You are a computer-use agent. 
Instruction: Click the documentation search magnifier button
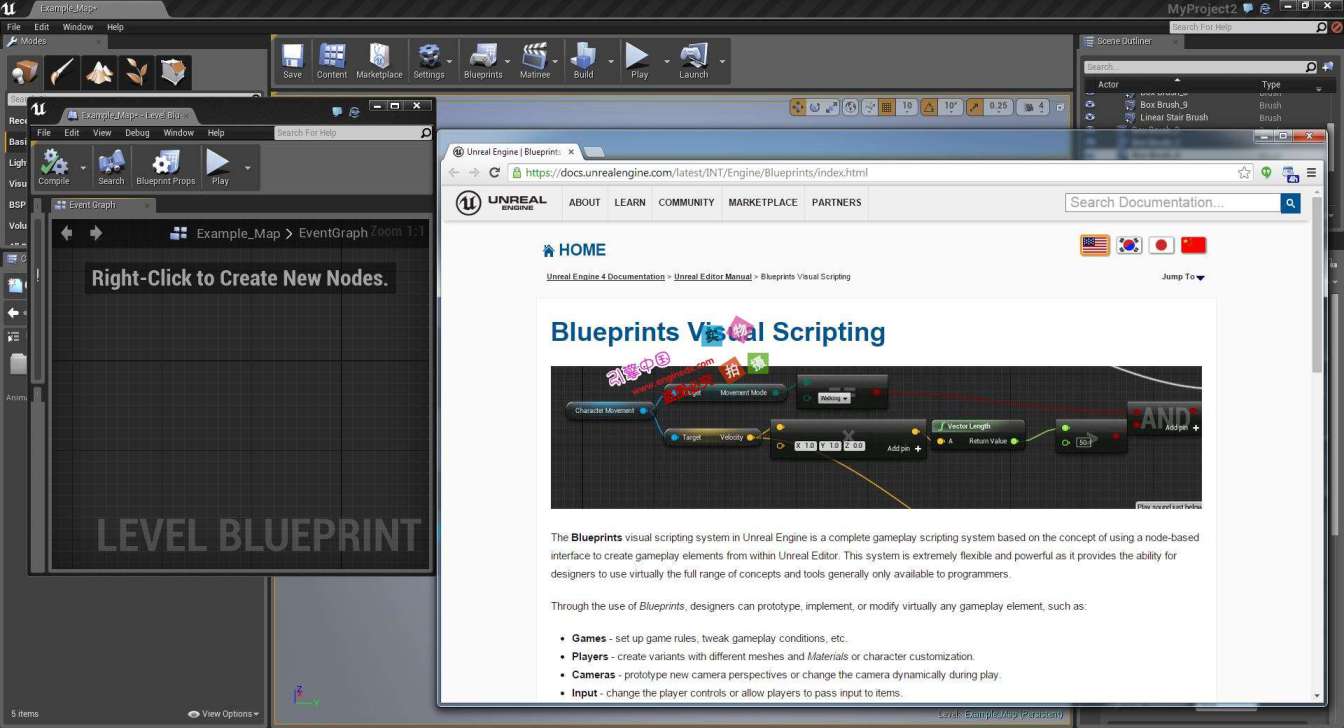[1291, 203]
